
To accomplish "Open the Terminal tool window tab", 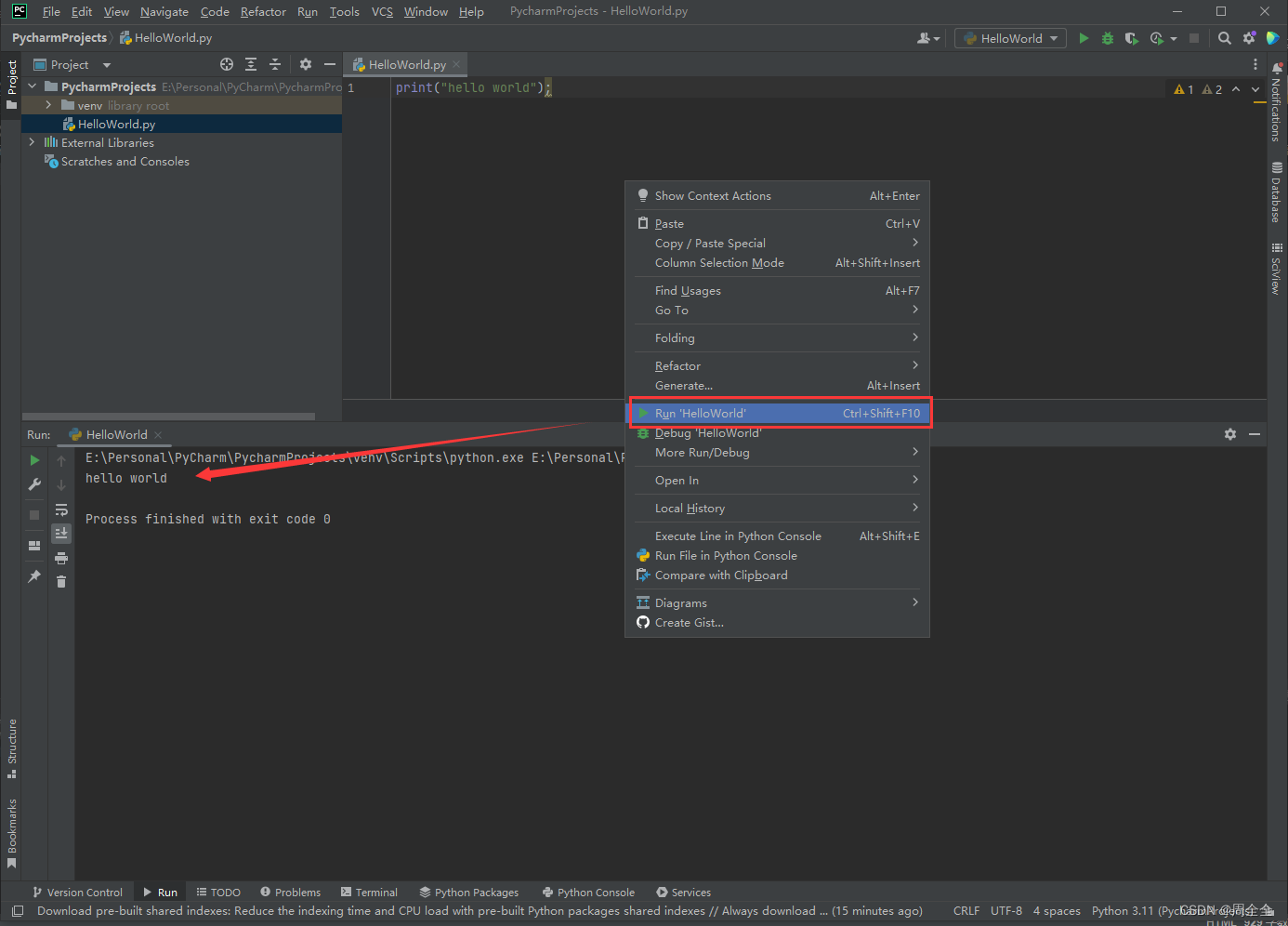I will 369,892.
